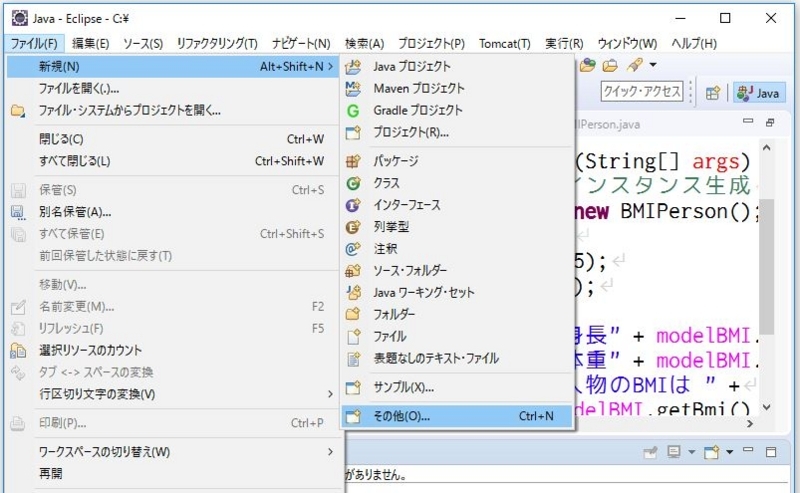800x493 pixels.
Task: Click the 別名保管 save-as icon
Action: click(x=18, y=212)
